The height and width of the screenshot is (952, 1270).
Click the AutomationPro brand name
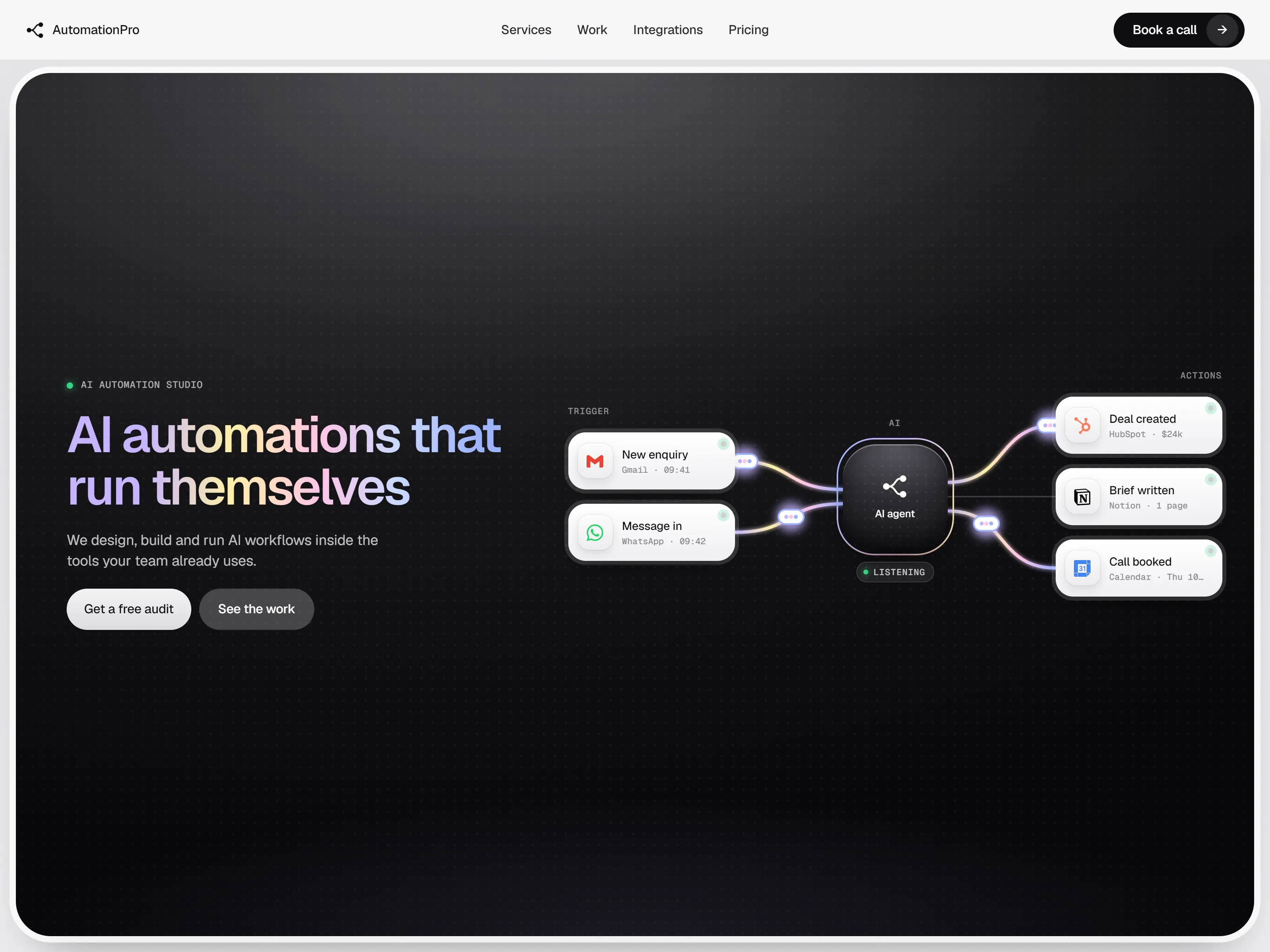click(96, 30)
